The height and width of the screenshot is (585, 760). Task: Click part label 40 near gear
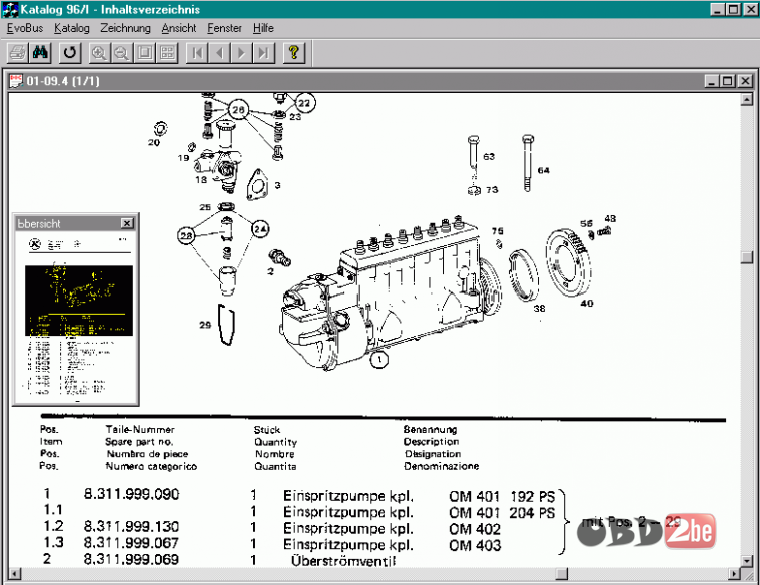pyautogui.click(x=587, y=303)
